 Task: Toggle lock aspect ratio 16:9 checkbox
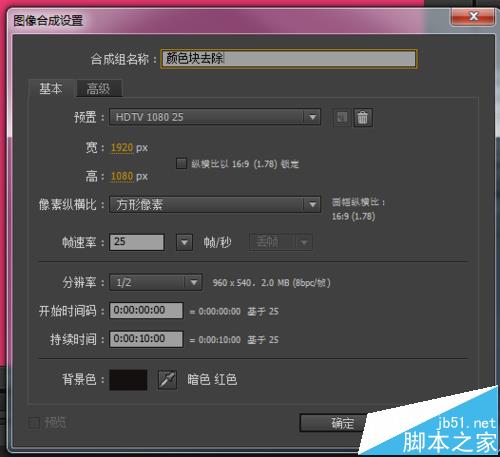tap(181, 164)
